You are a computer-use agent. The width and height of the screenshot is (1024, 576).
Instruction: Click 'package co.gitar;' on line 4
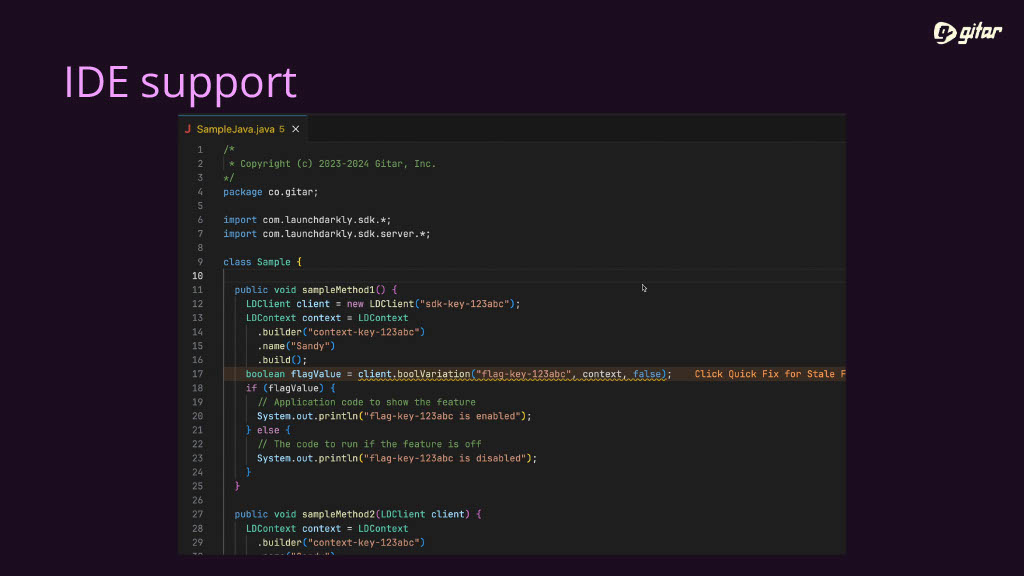[x=270, y=192]
